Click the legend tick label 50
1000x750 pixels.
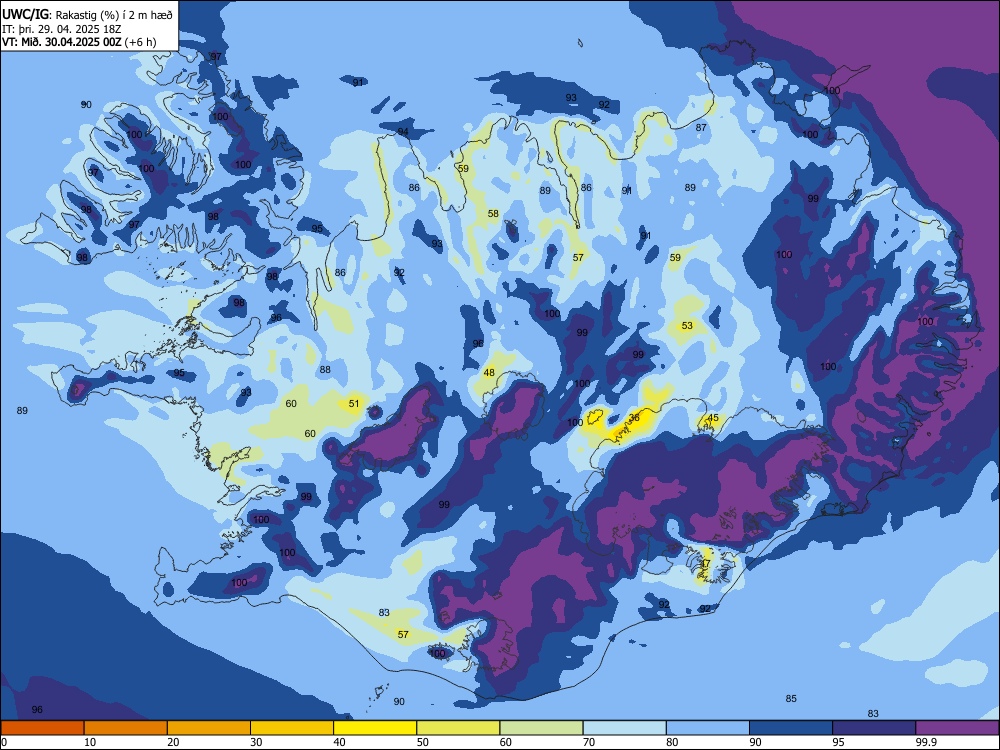click(423, 742)
